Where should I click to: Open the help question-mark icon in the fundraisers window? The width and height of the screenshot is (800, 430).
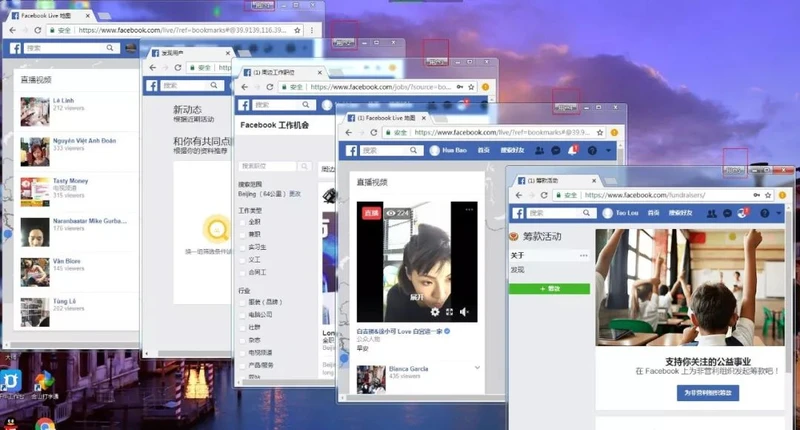pyautogui.click(x=764, y=213)
